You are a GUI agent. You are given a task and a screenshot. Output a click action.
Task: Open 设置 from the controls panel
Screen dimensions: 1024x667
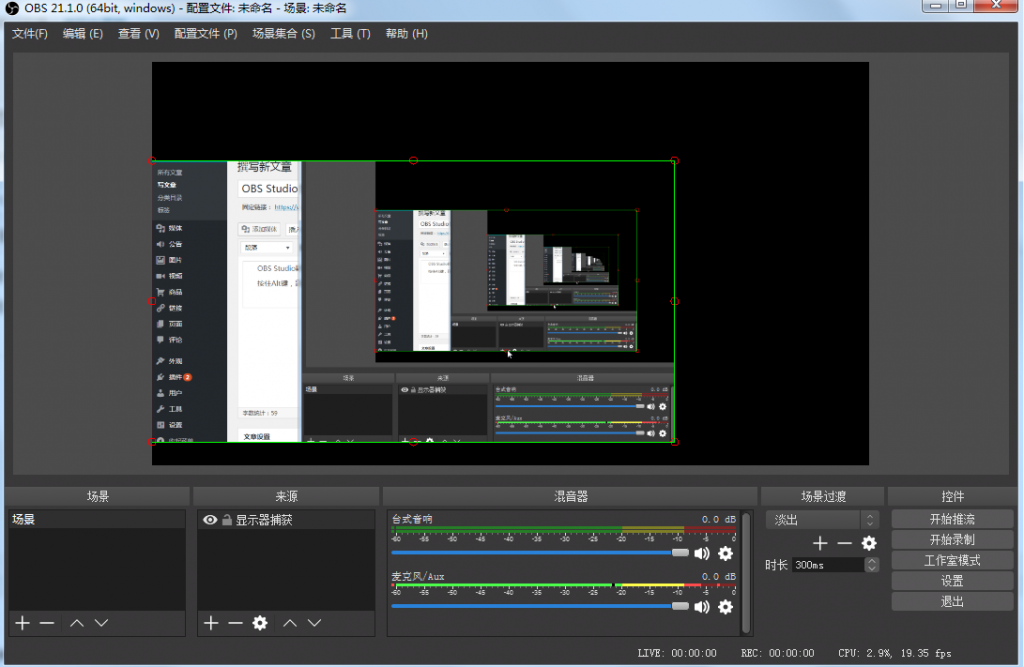click(952, 581)
